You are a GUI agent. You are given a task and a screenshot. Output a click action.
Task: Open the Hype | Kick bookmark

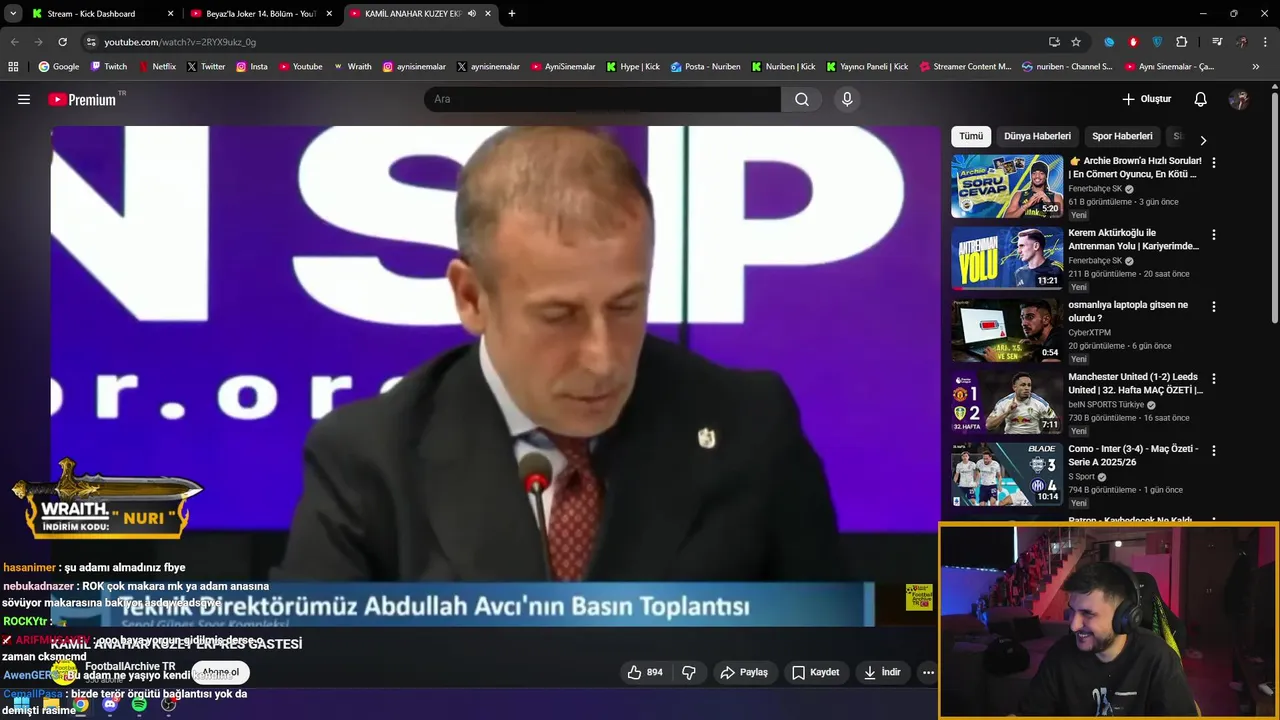633,67
